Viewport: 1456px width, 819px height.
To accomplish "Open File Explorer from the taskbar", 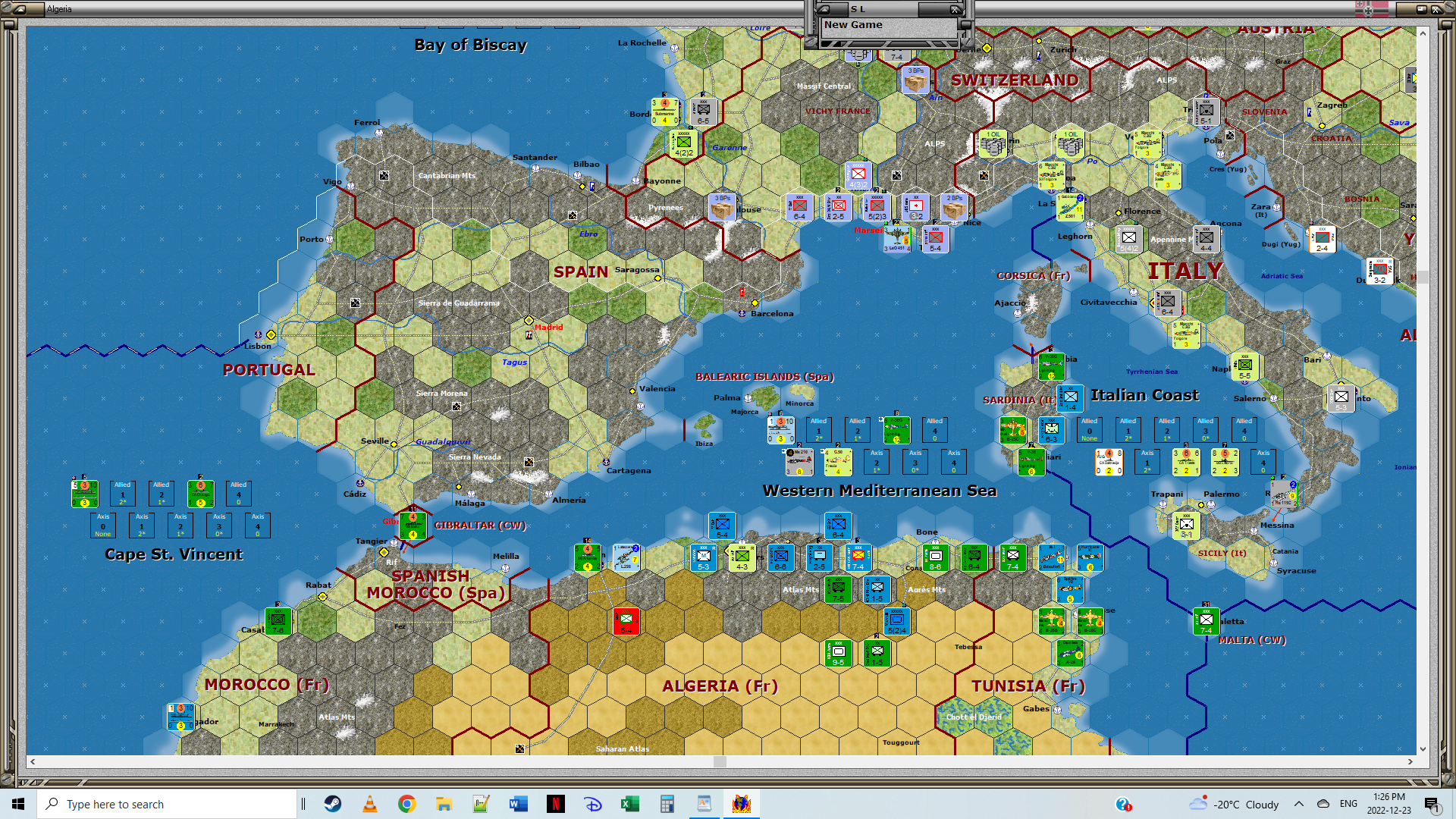I will [x=444, y=804].
